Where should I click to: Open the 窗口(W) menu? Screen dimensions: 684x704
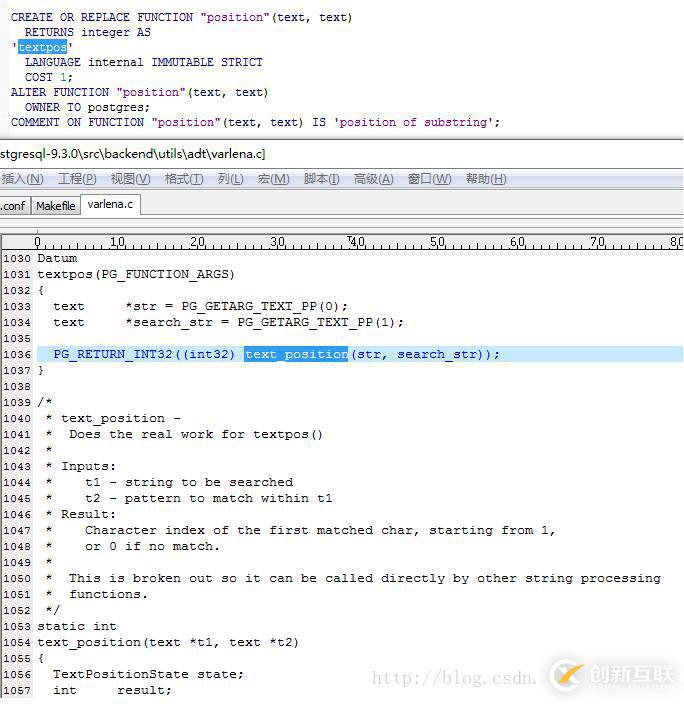point(428,179)
